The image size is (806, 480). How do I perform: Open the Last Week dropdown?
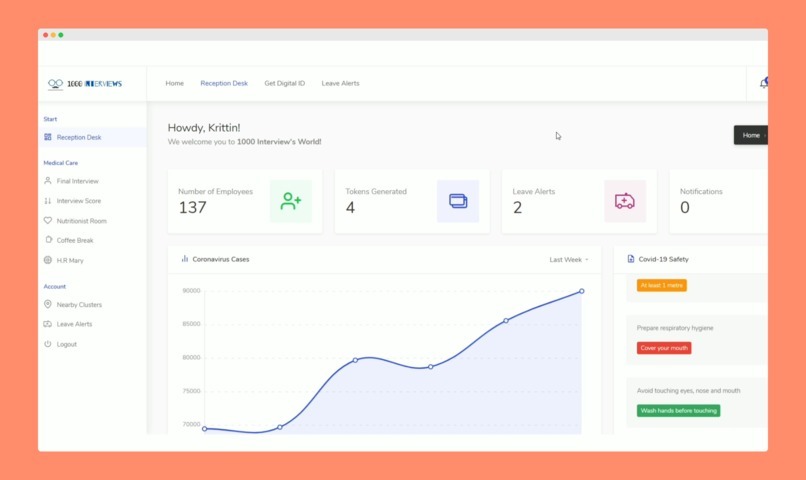click(569, 260)
